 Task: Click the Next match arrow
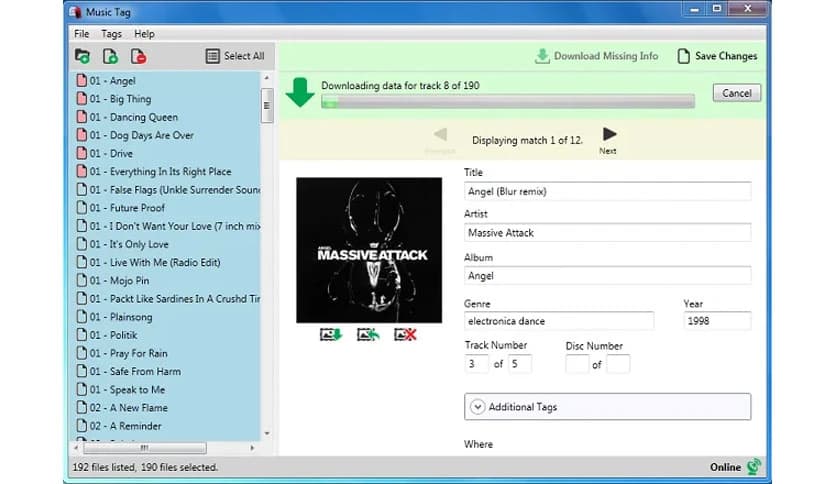point(609,134)
